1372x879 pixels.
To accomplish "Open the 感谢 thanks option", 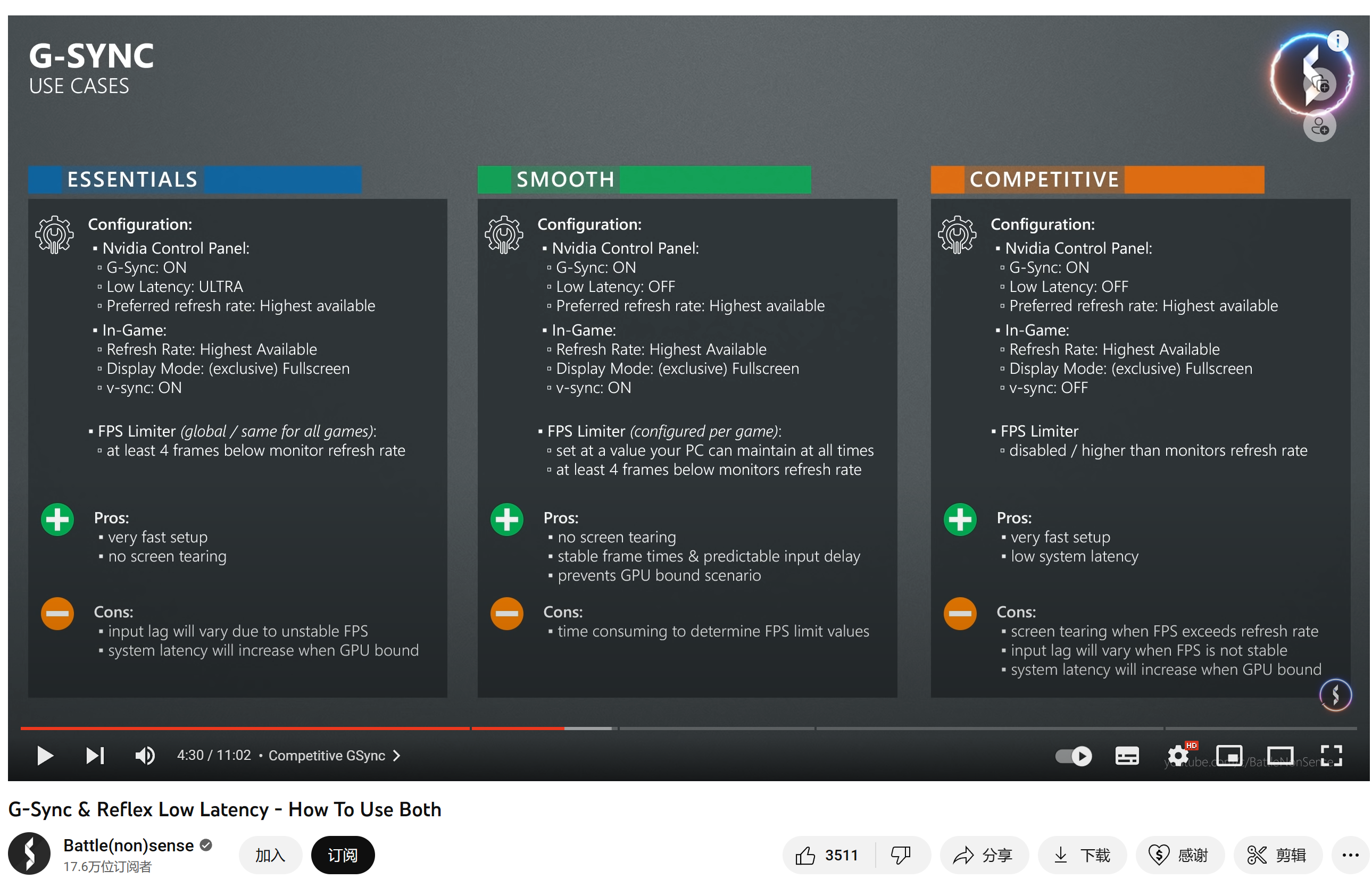I will 1179,855.
